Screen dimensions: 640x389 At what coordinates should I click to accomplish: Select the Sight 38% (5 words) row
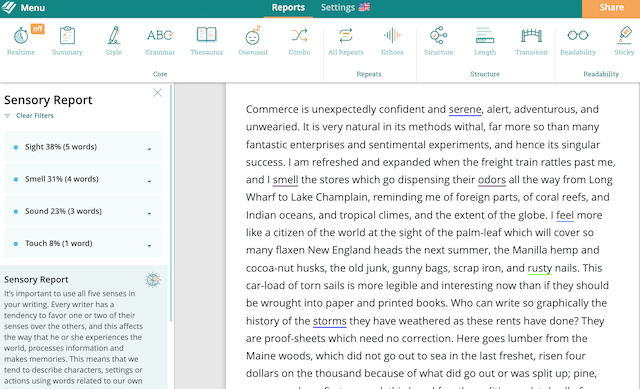[82, 147]
